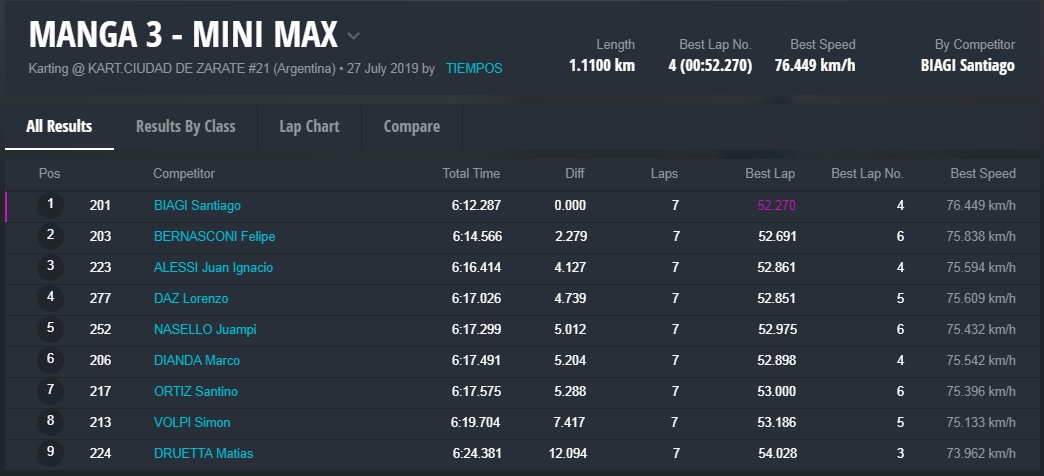Click the position 9 circle badge
1044x476 pixels.
click(x=50, y=453)
